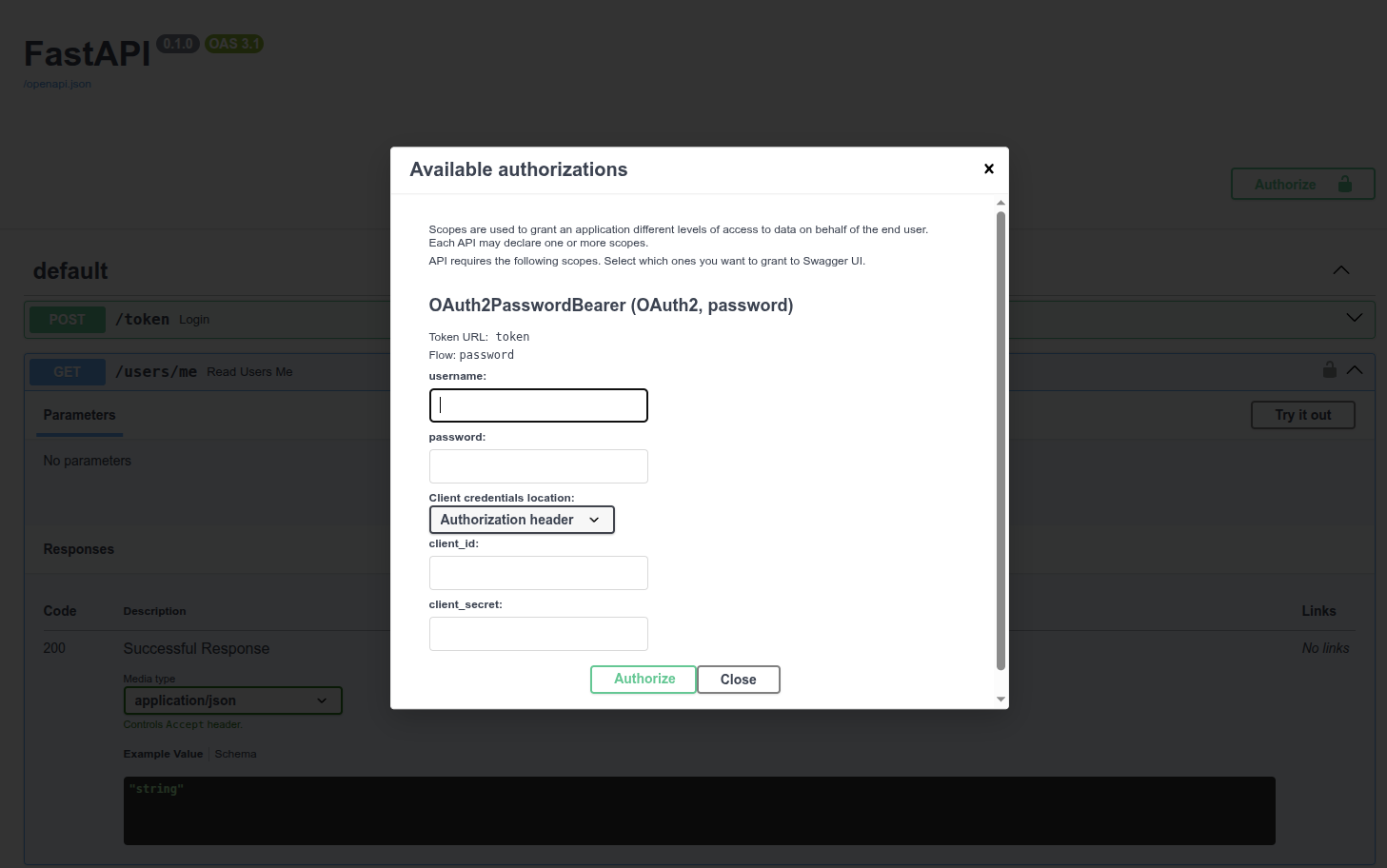Click the username input field
This screenshot has height=868, width=1387.
pyautogui.click(x=538, y=405)
